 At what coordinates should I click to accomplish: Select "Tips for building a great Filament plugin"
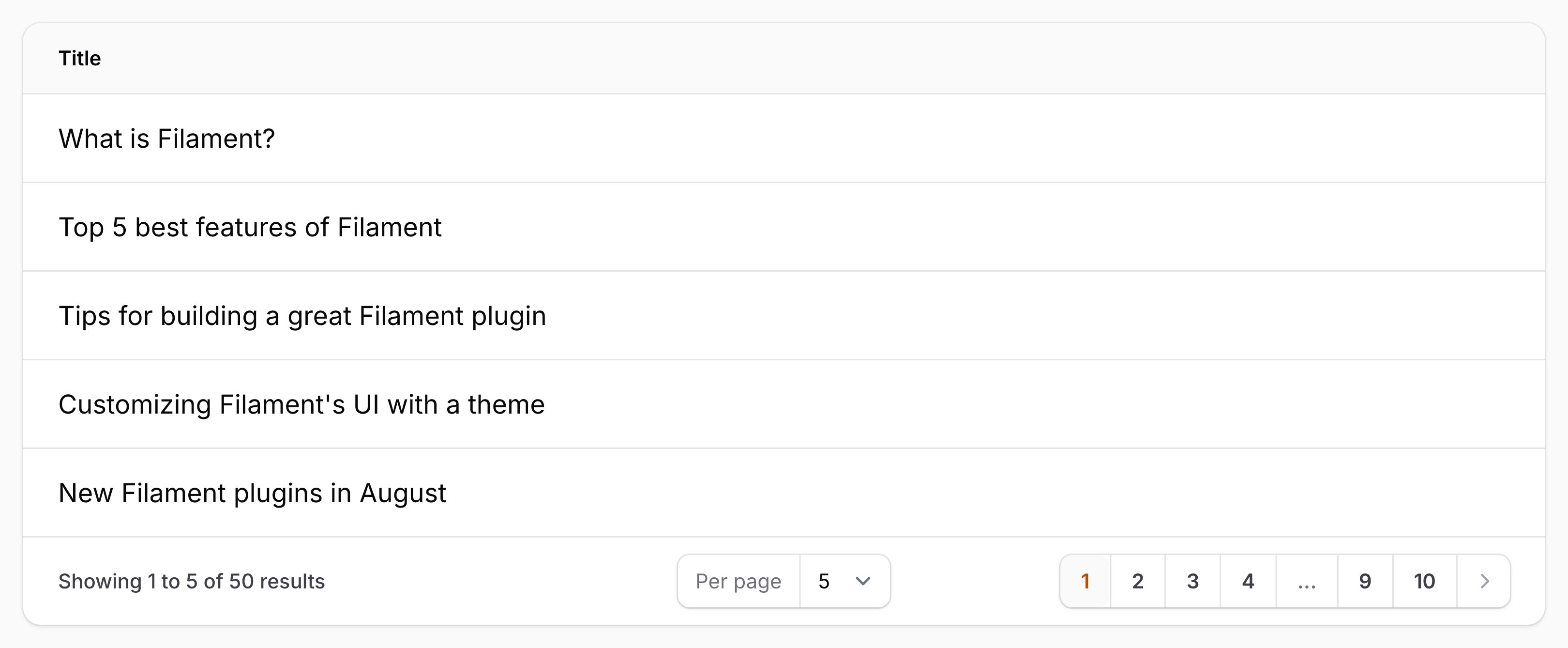pyautogui.click(x=302, y=316)
